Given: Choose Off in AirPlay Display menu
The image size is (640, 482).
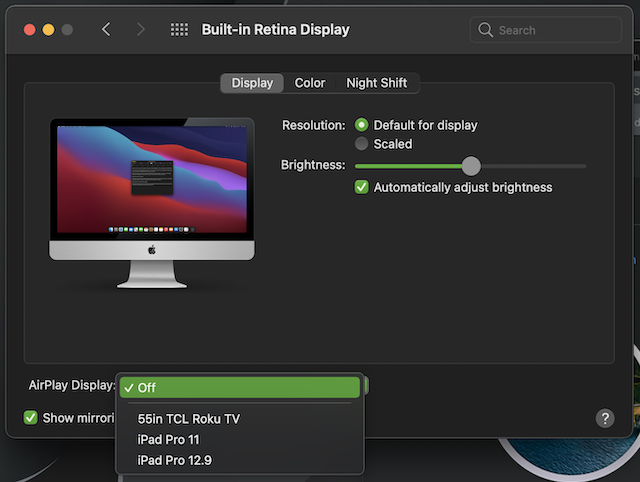Looking at the screenshot, I should (x=240, y=387).
